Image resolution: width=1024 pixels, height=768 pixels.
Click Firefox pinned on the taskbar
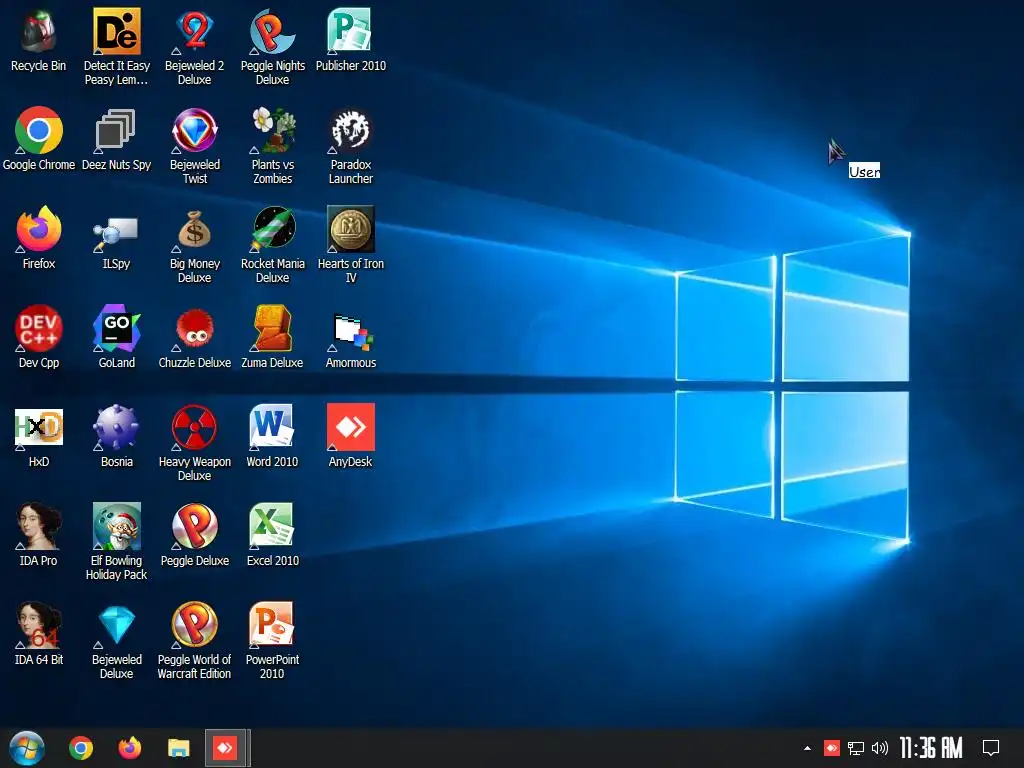[129, 748]
